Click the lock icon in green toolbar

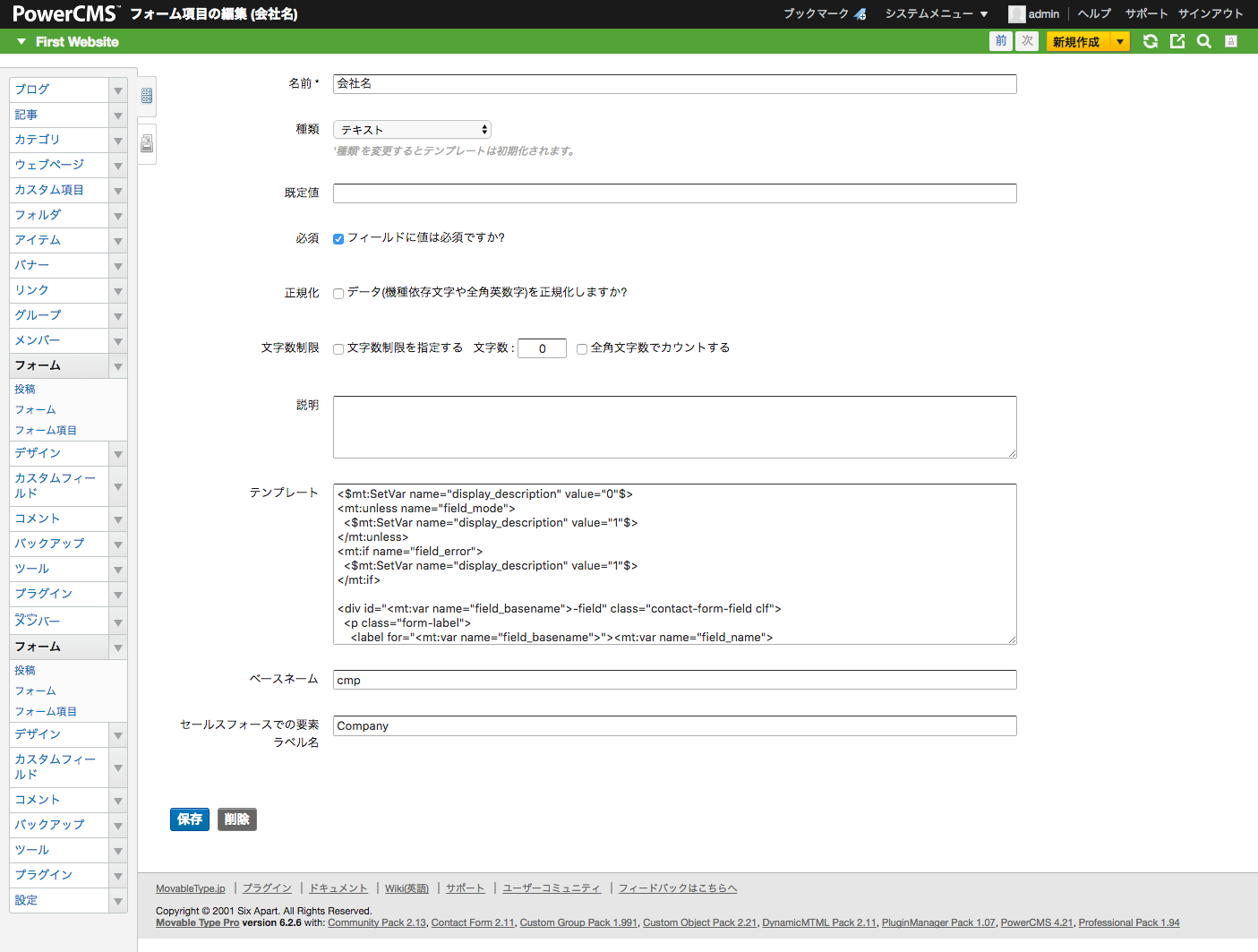coord(1231,41)
